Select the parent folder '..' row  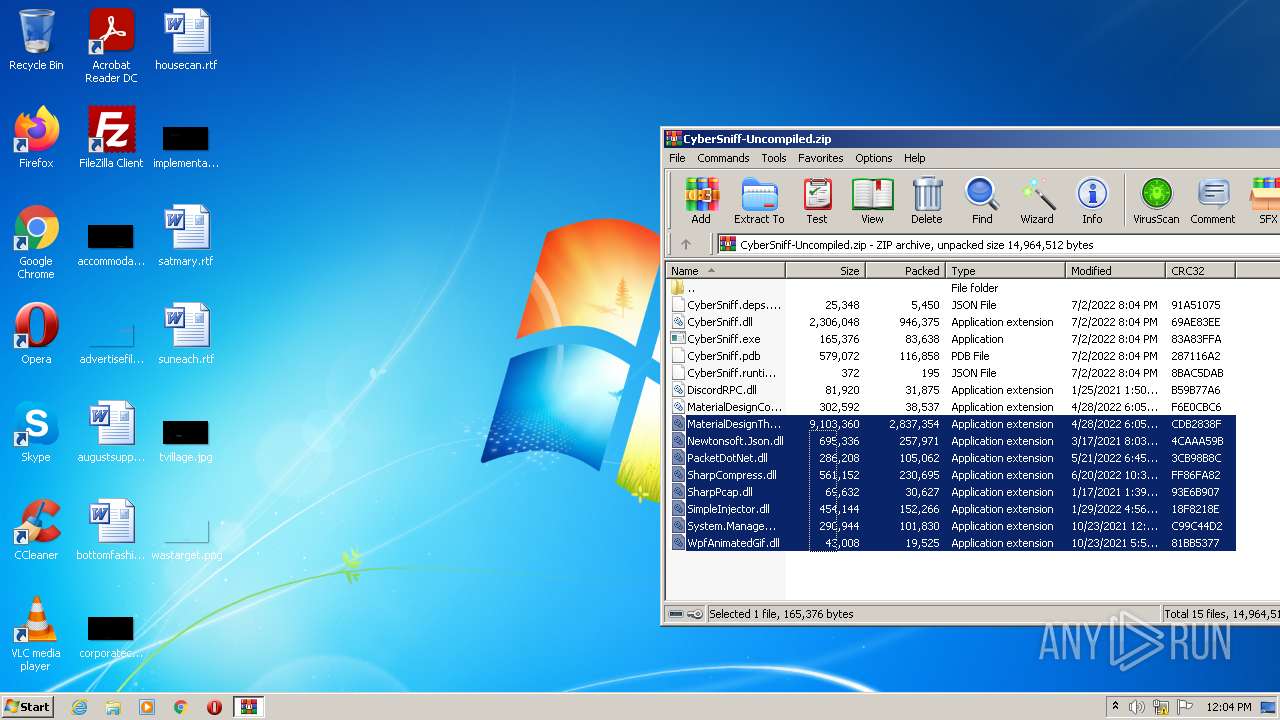(x=952, y=288)
